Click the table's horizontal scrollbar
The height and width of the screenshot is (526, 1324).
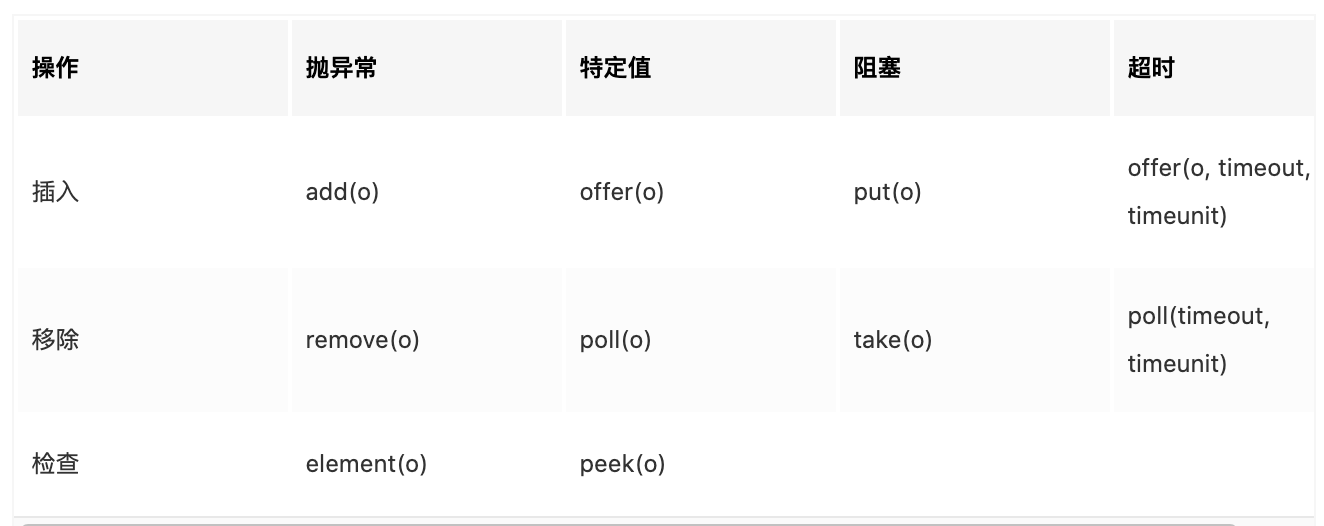click(x=630, y=522)
